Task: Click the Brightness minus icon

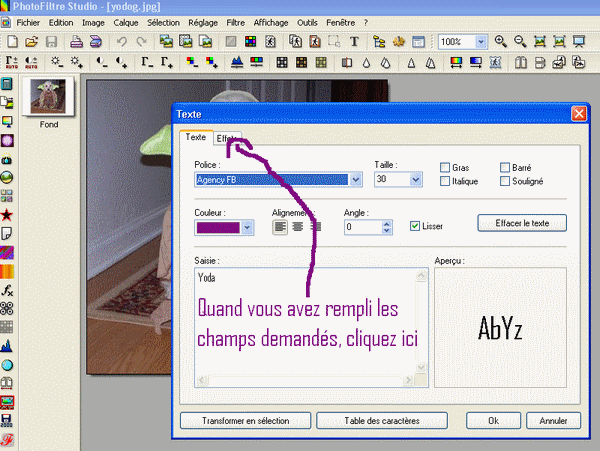Action: [x=57, y=62]
